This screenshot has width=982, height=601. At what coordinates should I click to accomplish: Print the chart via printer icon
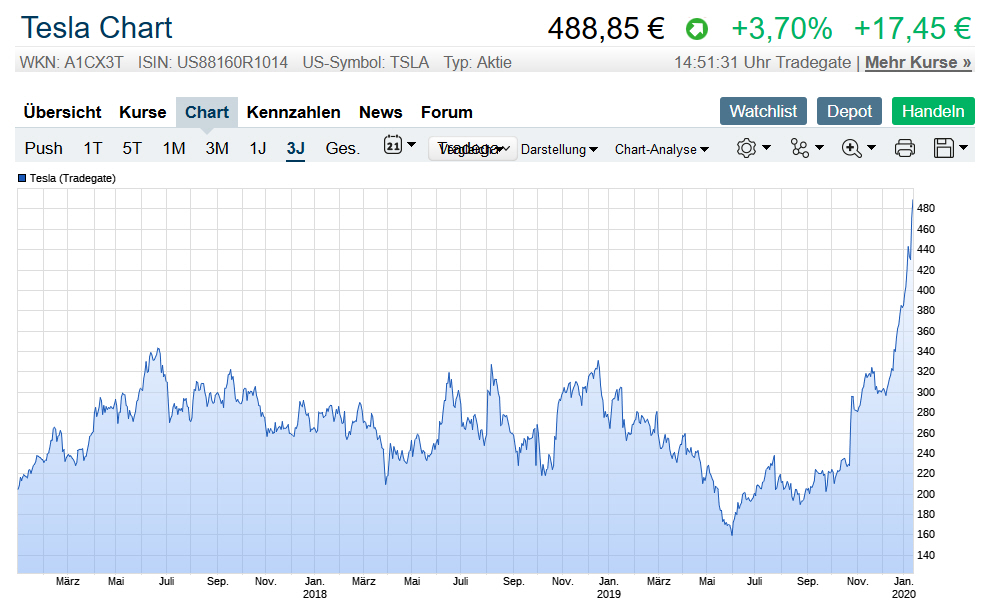pos(904,148)
